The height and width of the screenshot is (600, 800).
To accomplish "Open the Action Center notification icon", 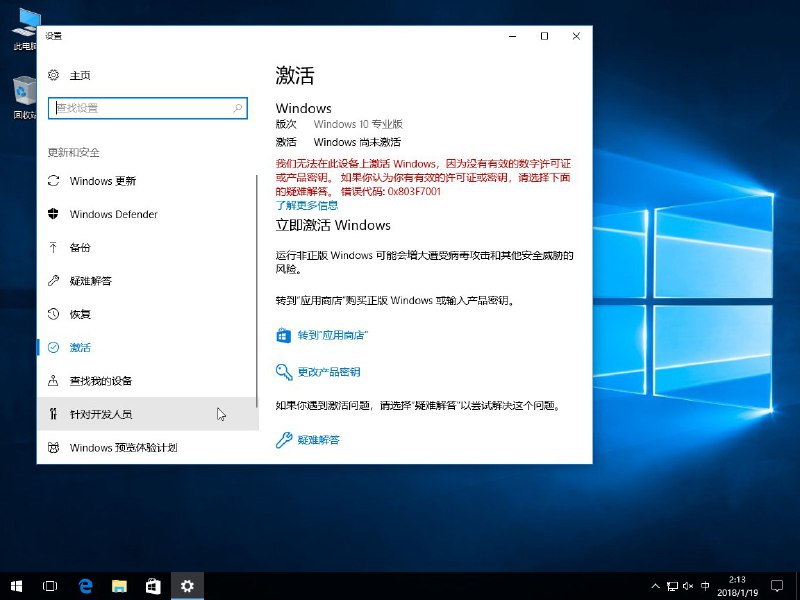I will pyautogui.click(x=777, y=586).
